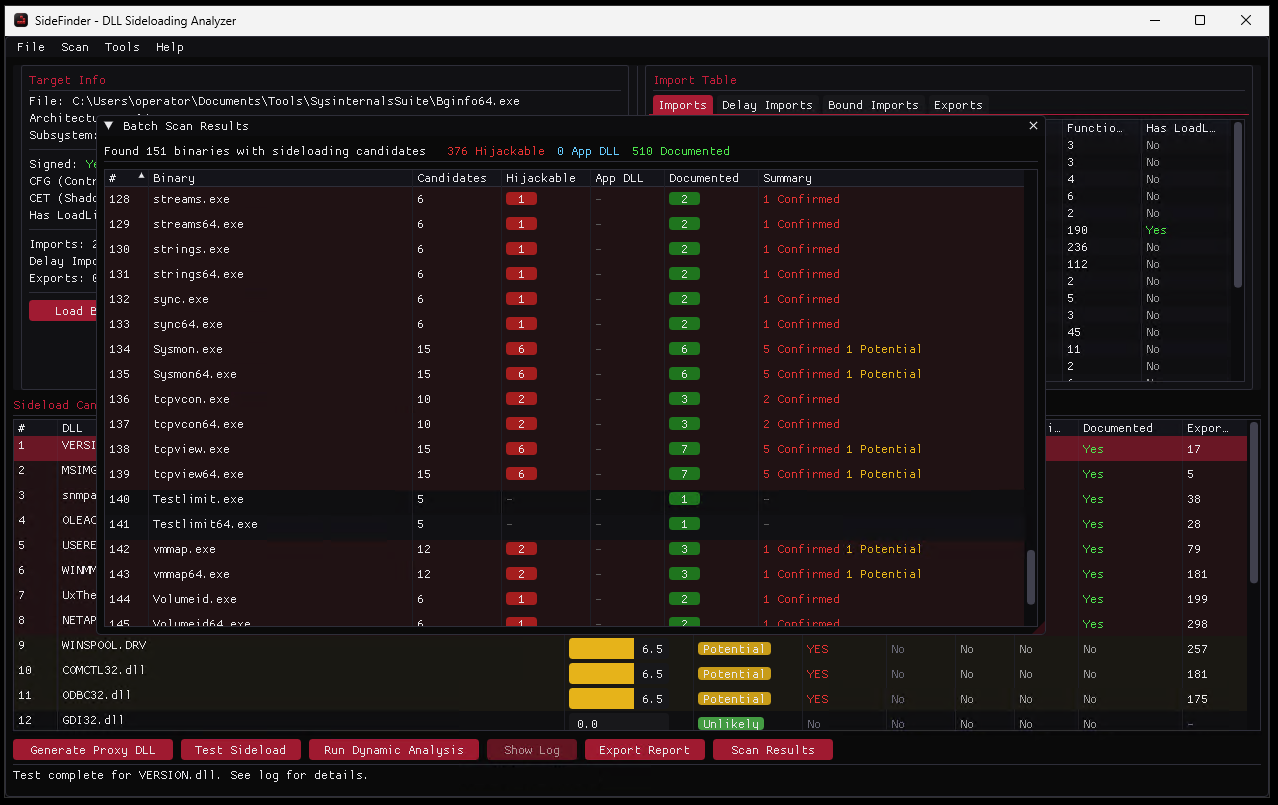Select the tcpvcon.exe row
Viewport: 1278px width, 805px height.
pos(565,399)
